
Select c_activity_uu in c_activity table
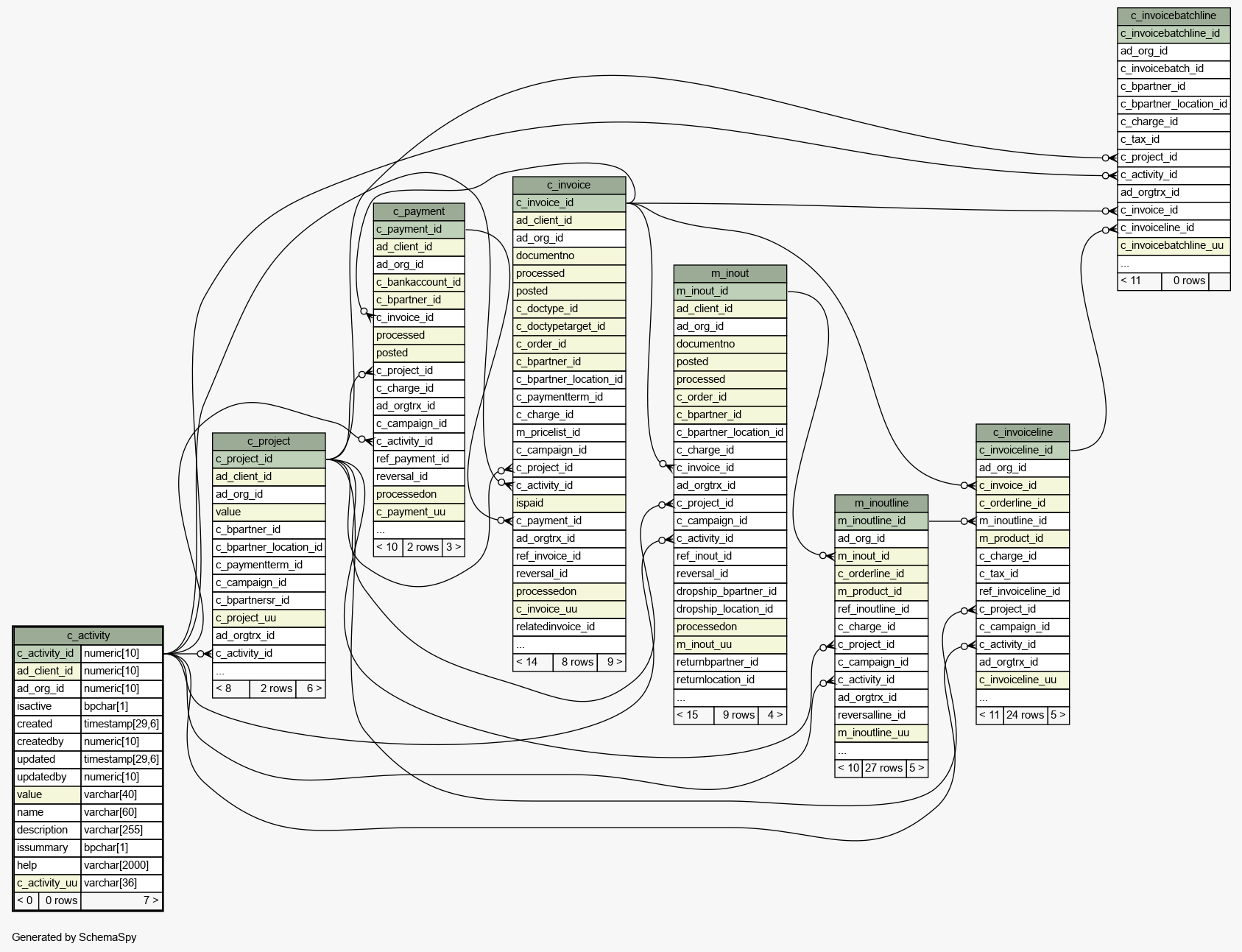pos(47,883)
